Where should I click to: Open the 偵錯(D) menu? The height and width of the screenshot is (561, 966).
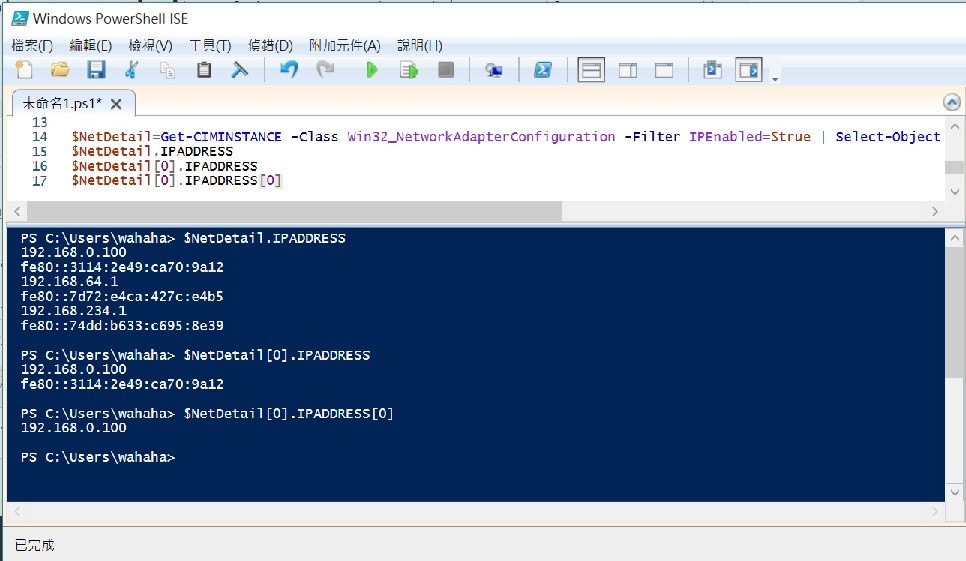pyautogui.click(x=270, y=45)
